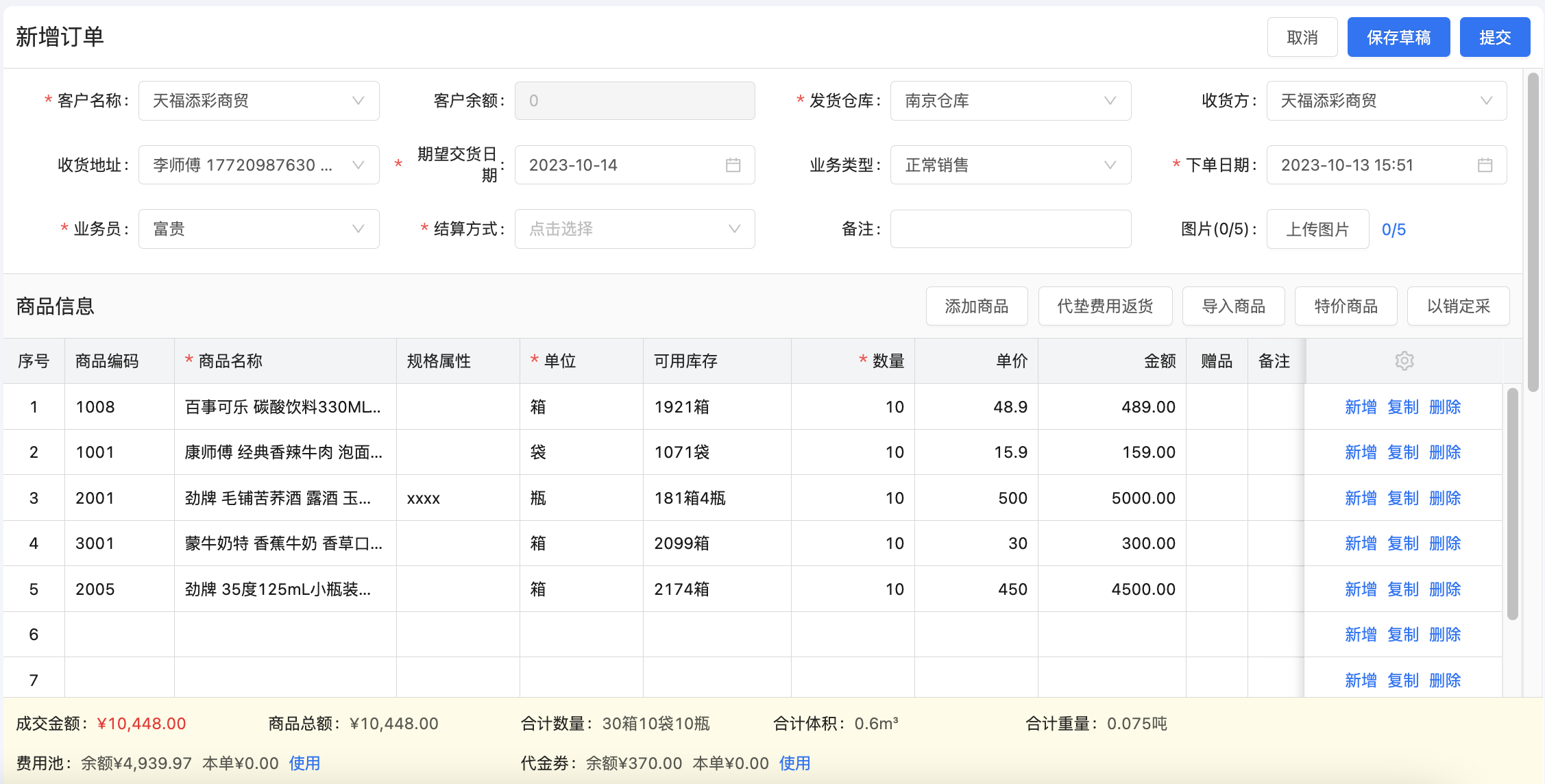Click 复制 in row 2001
1545x784 pixels.
[x=1403, y=498]
